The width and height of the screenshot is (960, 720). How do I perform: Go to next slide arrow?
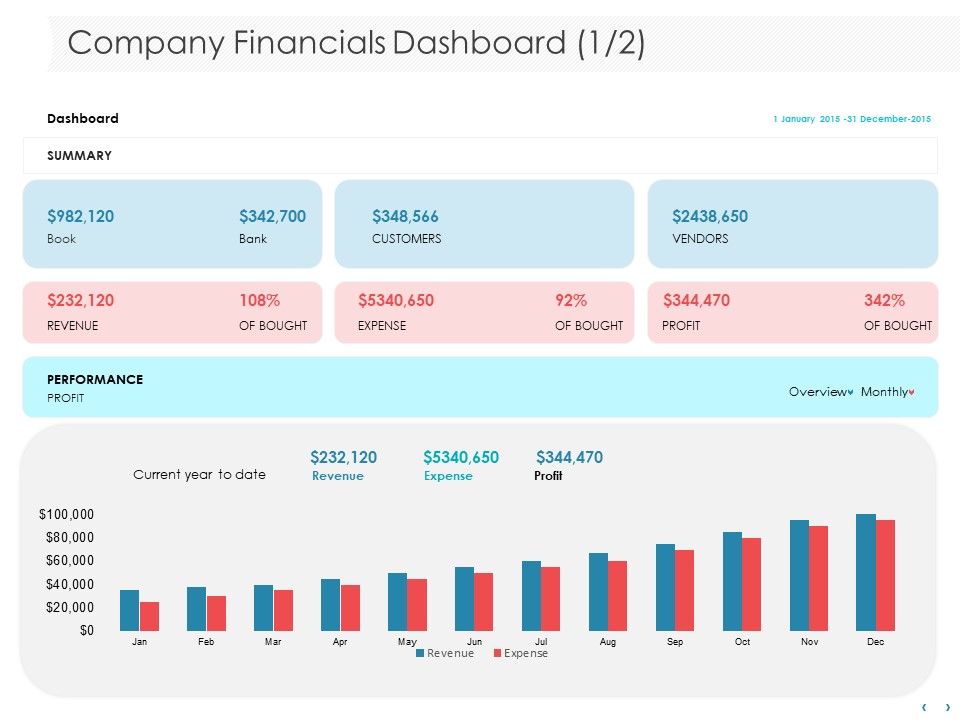point(948,707)
